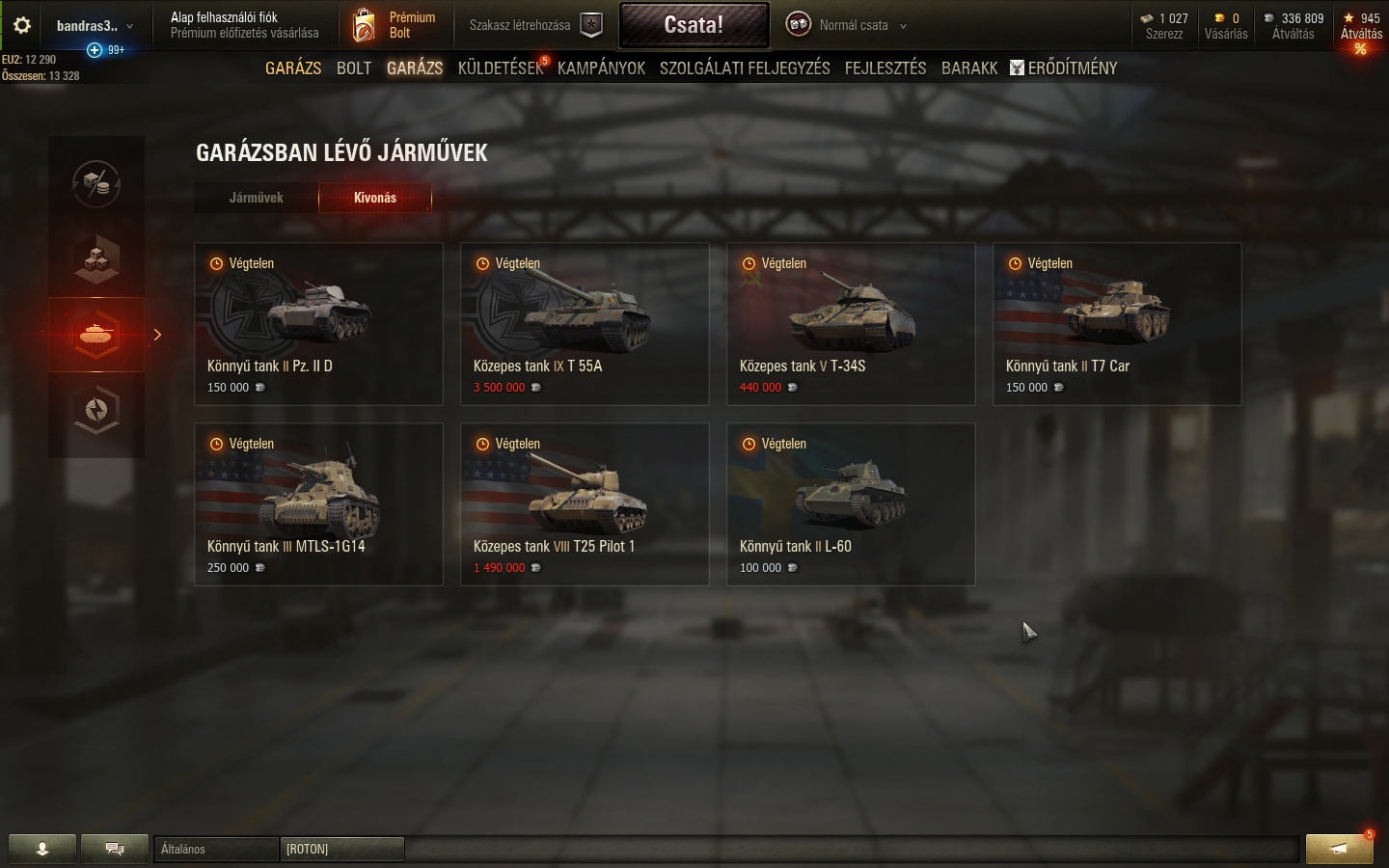
Task: Open the settings gear menu
Action: (x=22, y=26)
